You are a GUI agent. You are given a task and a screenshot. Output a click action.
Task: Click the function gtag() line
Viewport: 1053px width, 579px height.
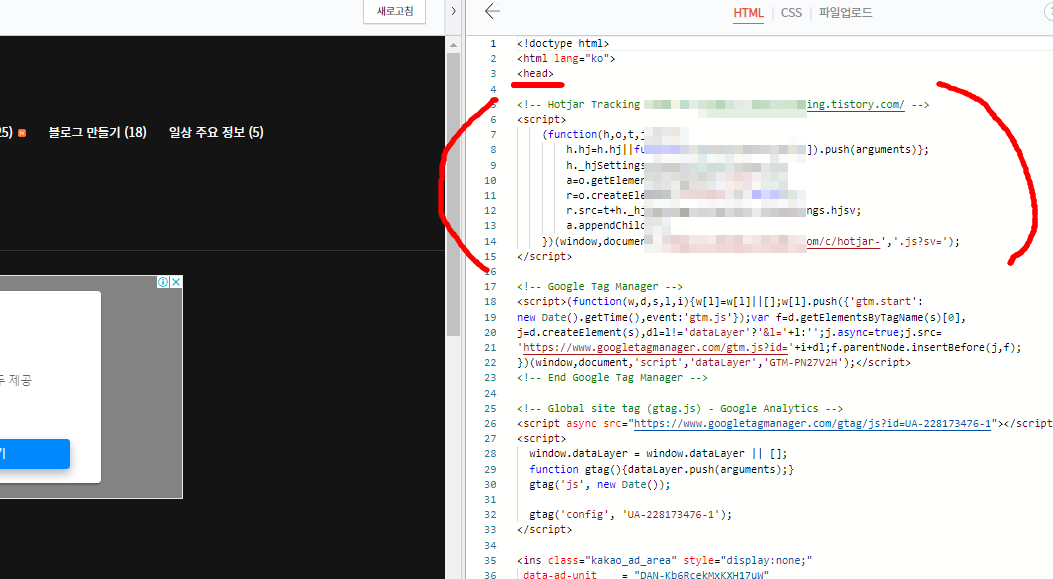661,469
